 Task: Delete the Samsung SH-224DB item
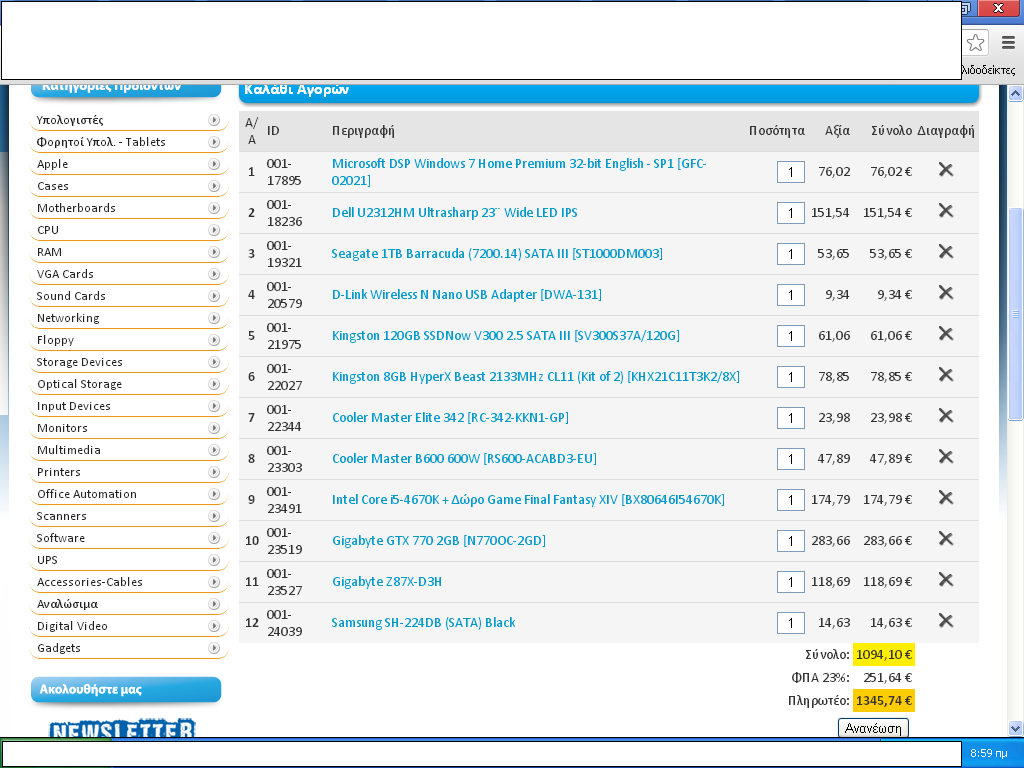[945, 621]
